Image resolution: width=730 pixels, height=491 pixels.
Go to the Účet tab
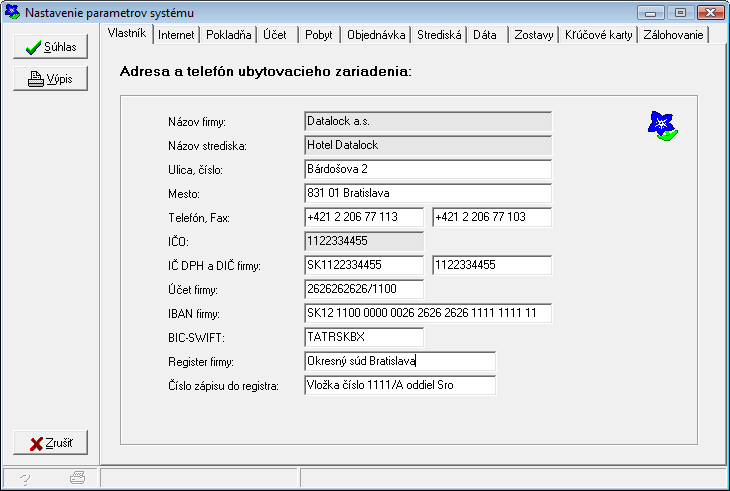click(x=274, y=35)
